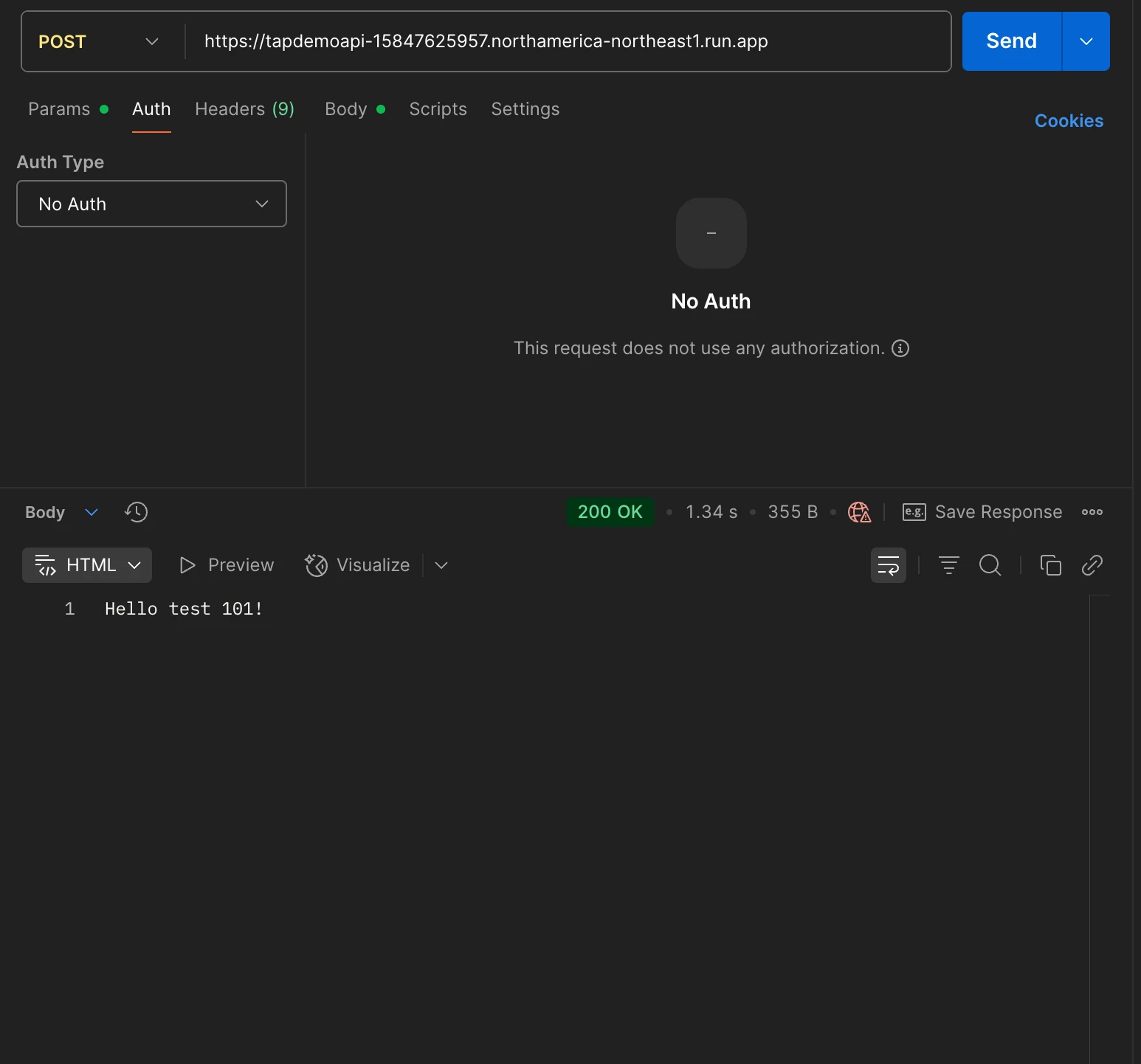1141x1064 pixels.
Task: Open the HTML format dropdown
Action: [x=87, y=565]
